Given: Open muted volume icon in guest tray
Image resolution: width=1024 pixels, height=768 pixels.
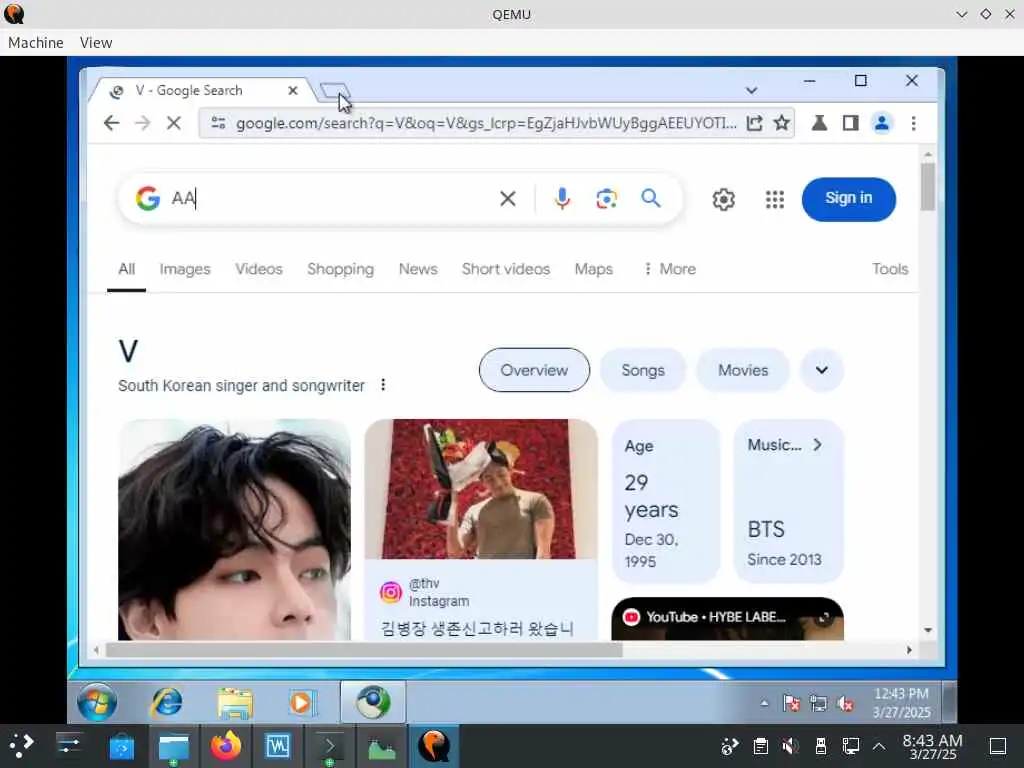Looking at the screenshot, I should tap(846, 703).
